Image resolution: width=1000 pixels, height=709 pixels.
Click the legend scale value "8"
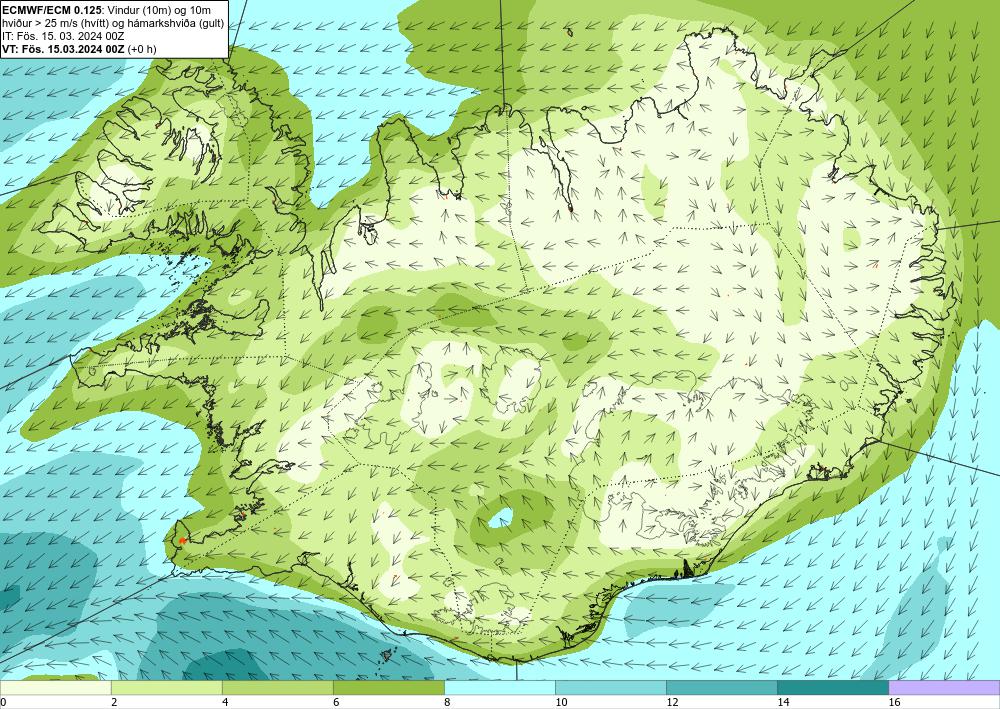(447, 702)
